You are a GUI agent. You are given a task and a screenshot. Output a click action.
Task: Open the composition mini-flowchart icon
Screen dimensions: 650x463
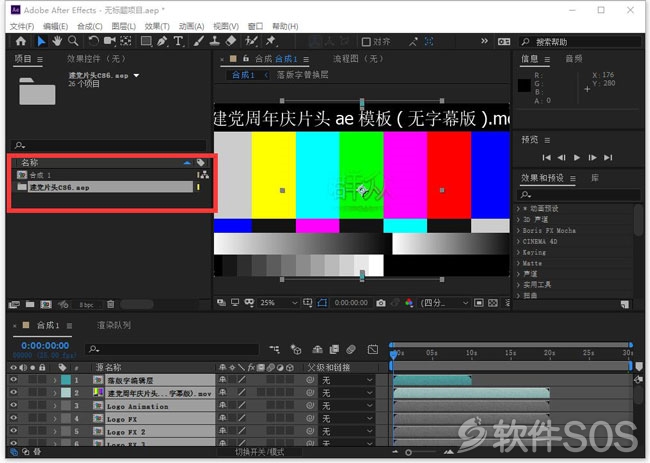[x=274, y=349]
